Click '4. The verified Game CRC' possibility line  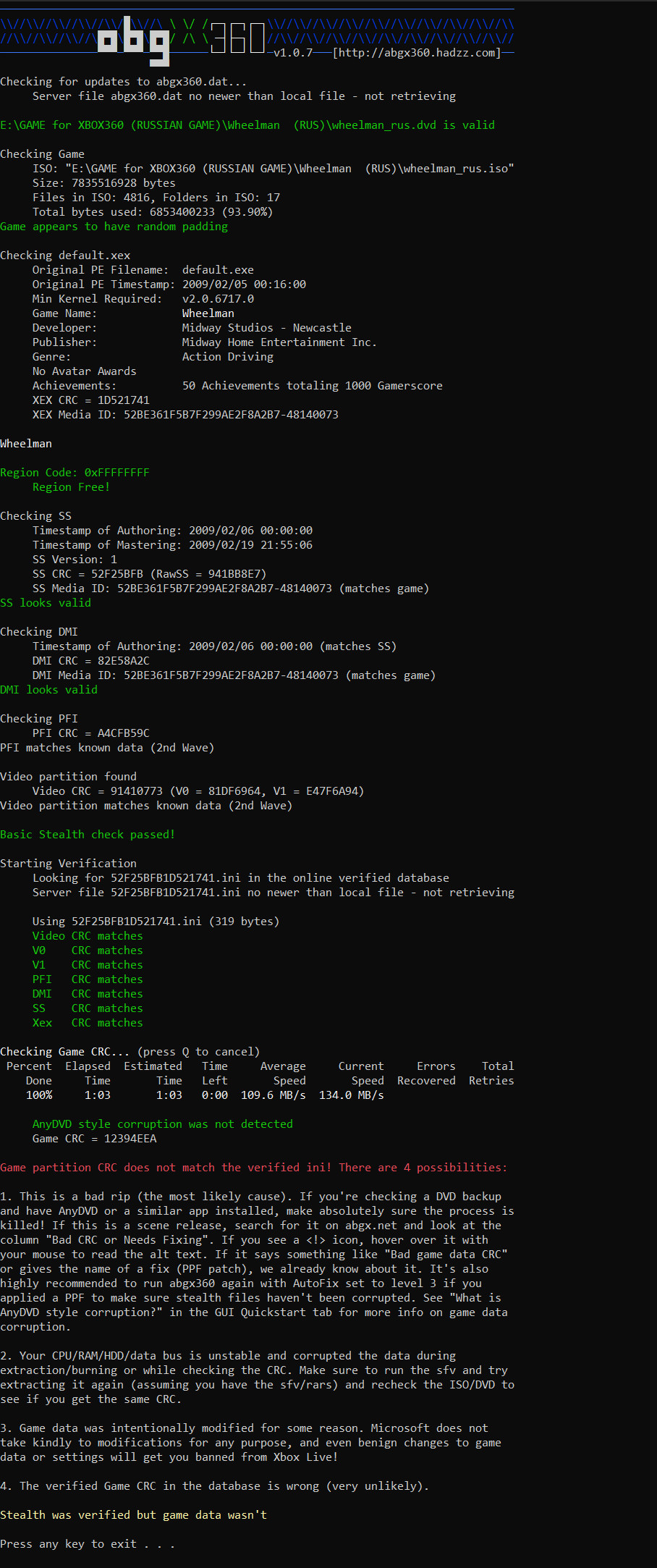click(215, 1486)
